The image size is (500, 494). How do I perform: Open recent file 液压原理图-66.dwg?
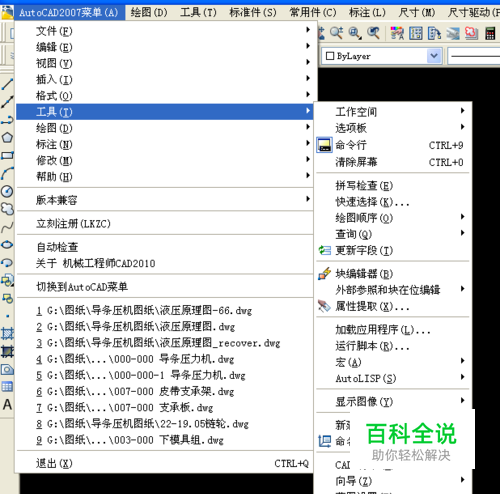tap(165, 310)
